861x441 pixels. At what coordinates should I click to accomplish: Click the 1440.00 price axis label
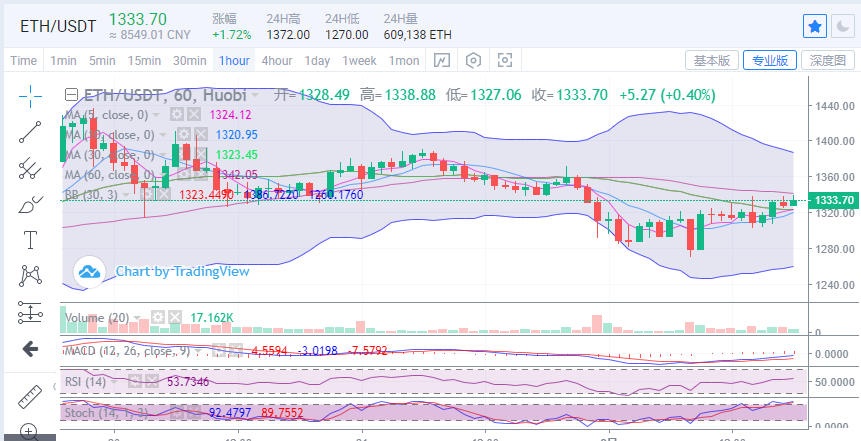(x=835, y=105)
